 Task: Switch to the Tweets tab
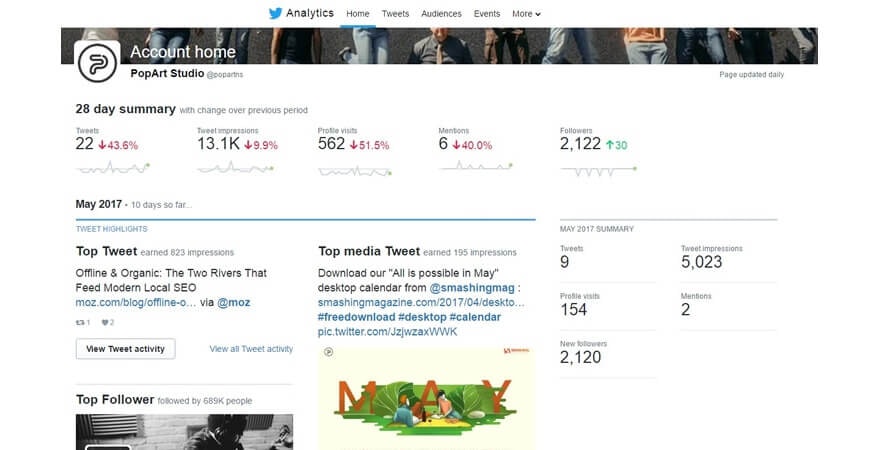pyautogui.click(x=395, y=14)
